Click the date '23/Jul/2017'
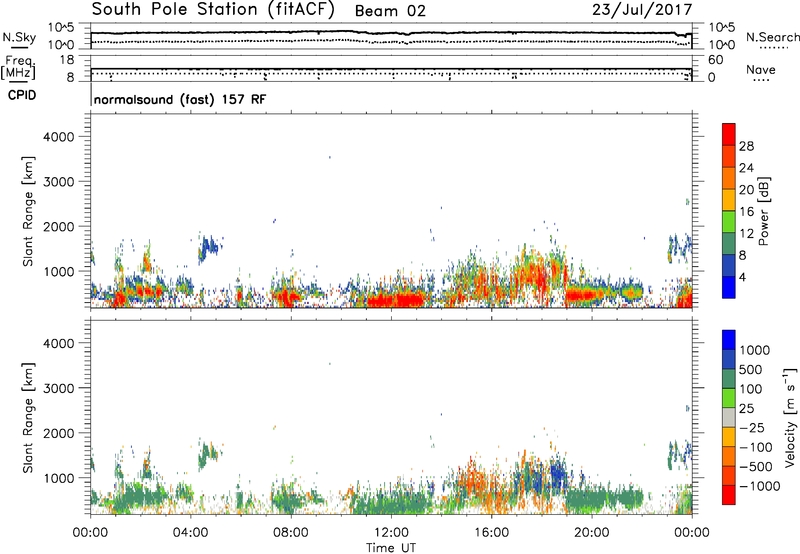 click(x=642, y=10)
